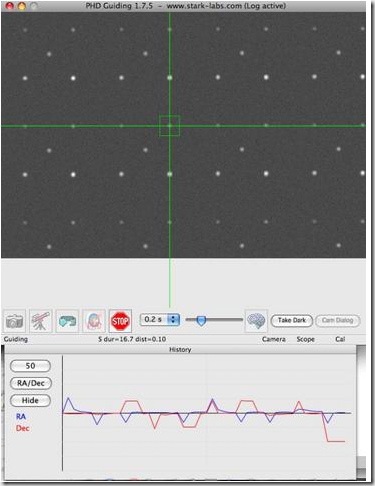Viewport: 375px width, 486px height.
Task: Stop guiding with the STOP sign icon
Action: click(x=120, y=321)
